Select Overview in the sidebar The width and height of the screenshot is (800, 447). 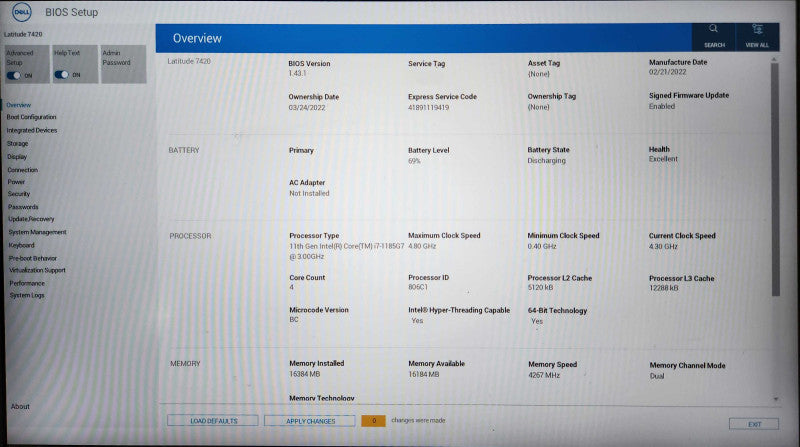19,105
